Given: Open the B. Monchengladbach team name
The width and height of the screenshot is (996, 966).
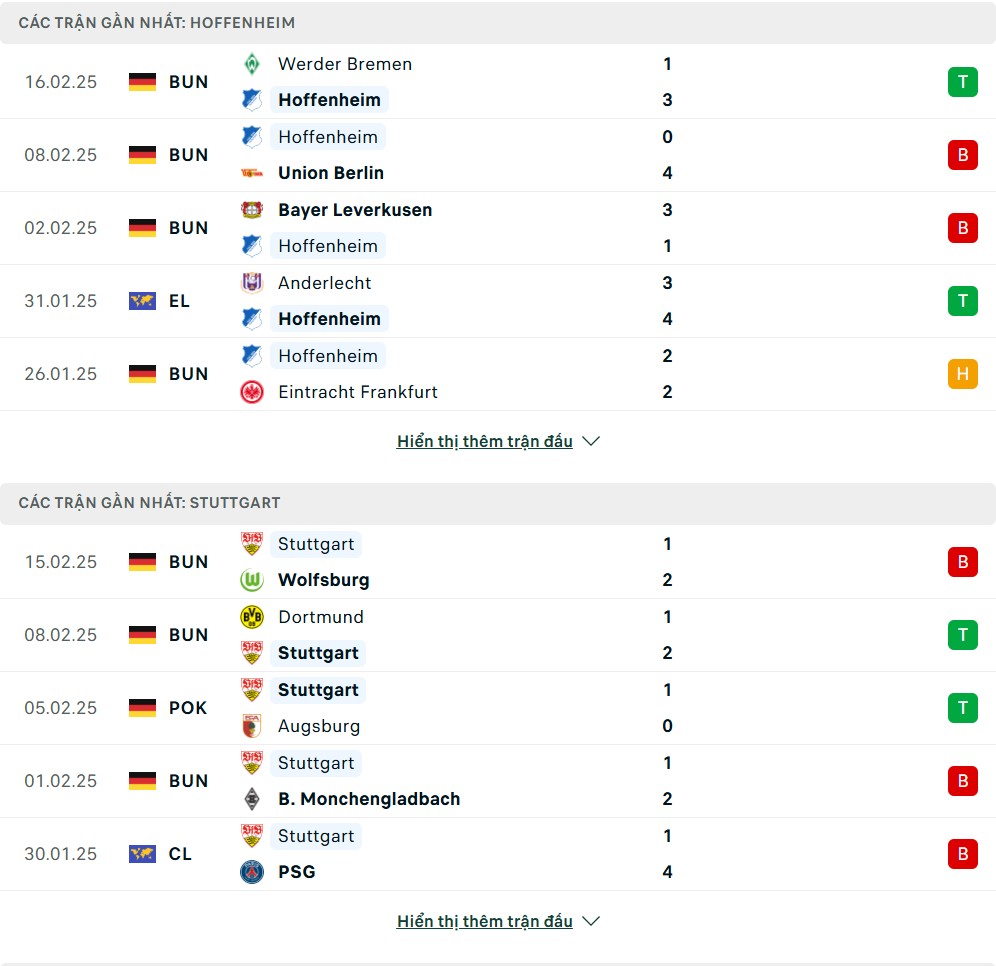Looking at the screenshot, I should (x=369, y=799).
